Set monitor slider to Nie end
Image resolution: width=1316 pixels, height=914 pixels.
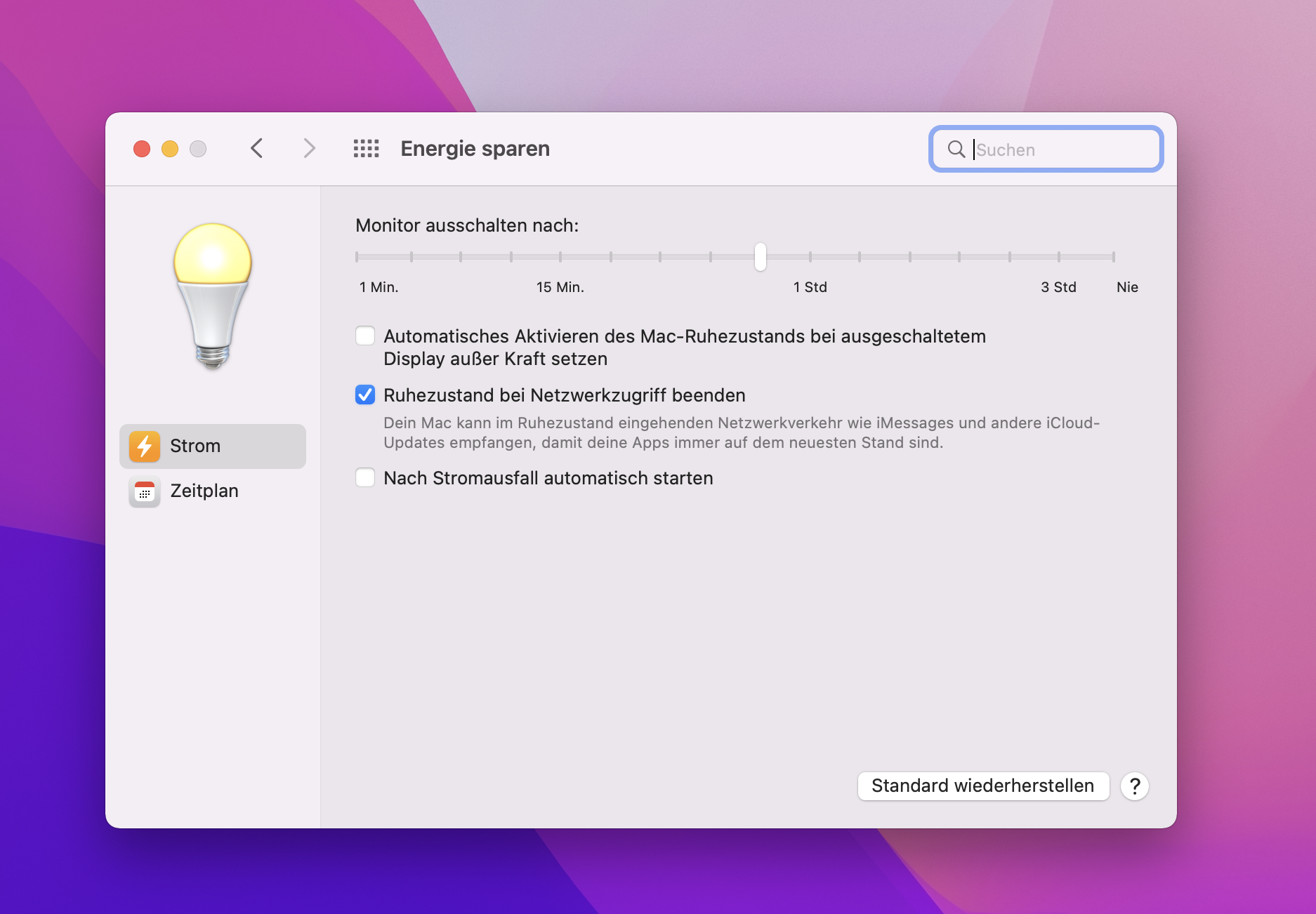pos(1114,257)
